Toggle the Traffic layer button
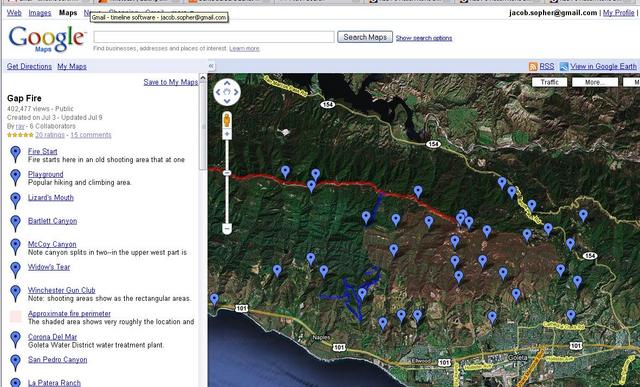The image size is (640, 387). pyautogui.click(x=549, y=82)
